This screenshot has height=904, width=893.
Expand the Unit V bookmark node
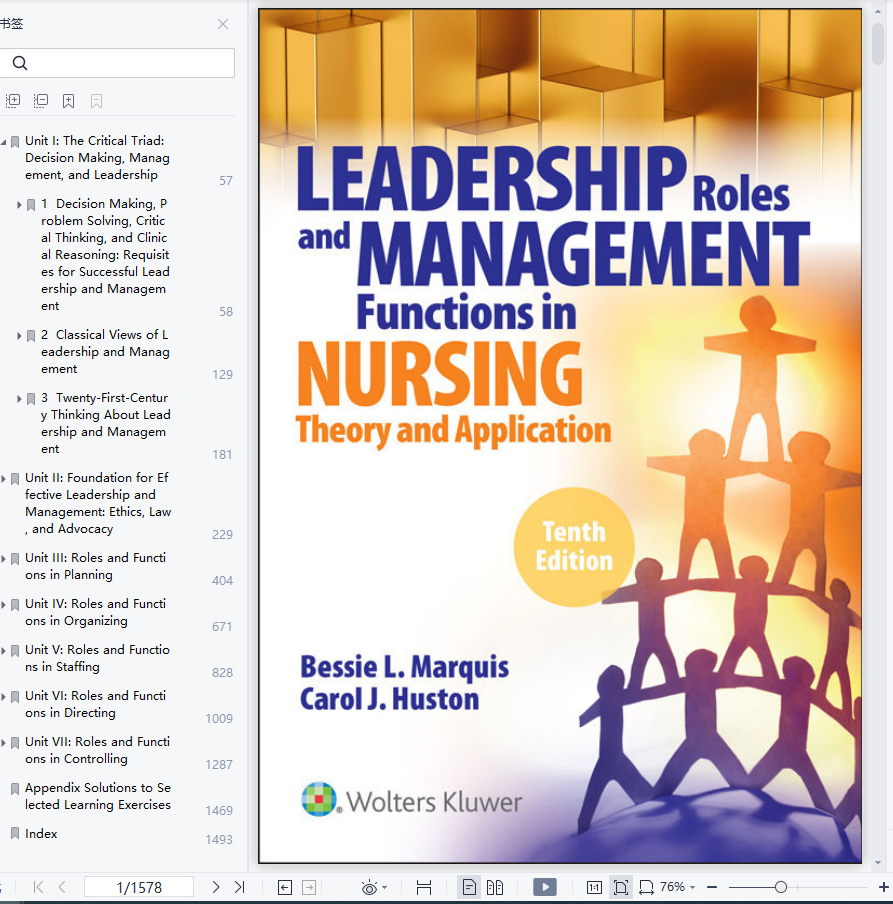tap(3, 651)
